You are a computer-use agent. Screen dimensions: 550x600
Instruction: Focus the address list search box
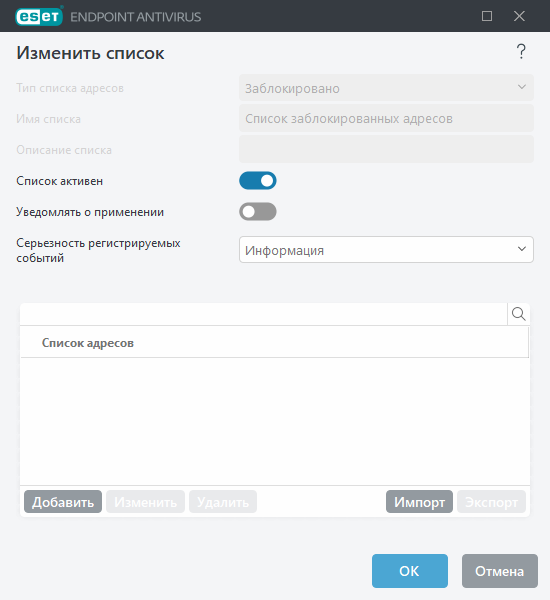pos(264,314)
